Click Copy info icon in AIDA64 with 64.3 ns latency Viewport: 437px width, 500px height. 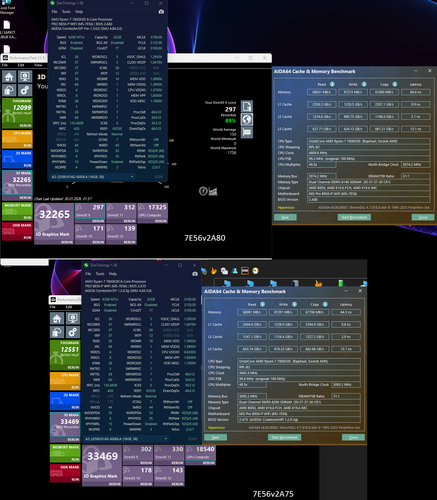[x=325, y=304]
